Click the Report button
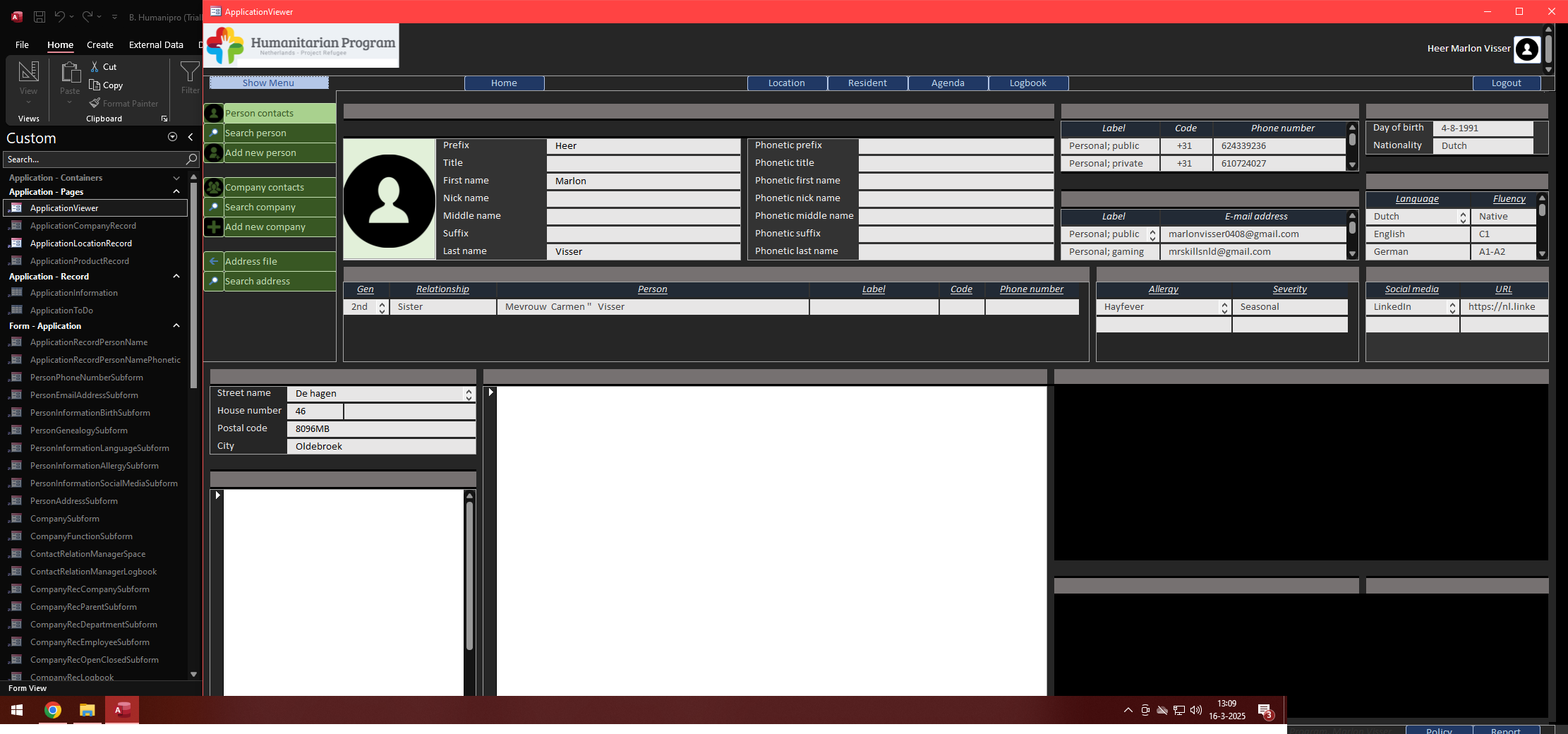 click(x=1505, y=730)
